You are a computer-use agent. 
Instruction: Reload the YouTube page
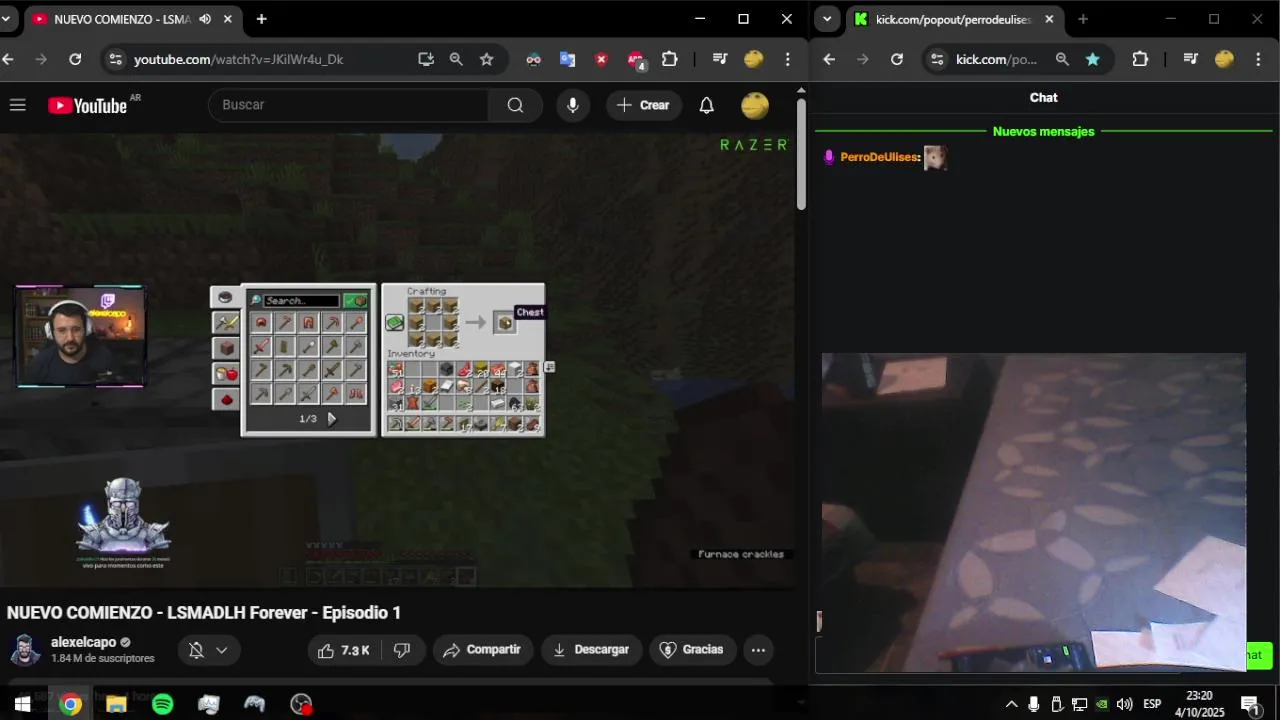75,59
